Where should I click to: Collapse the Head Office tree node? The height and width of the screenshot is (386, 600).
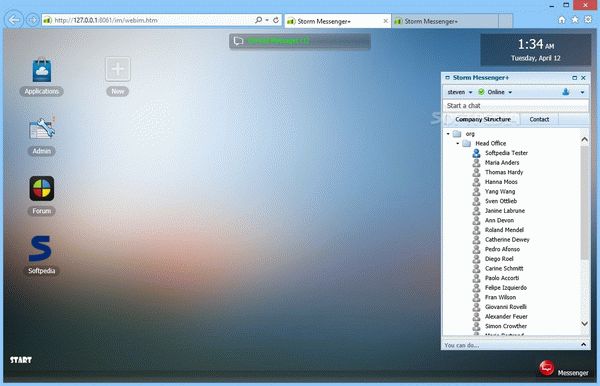[x=458, y=143]
